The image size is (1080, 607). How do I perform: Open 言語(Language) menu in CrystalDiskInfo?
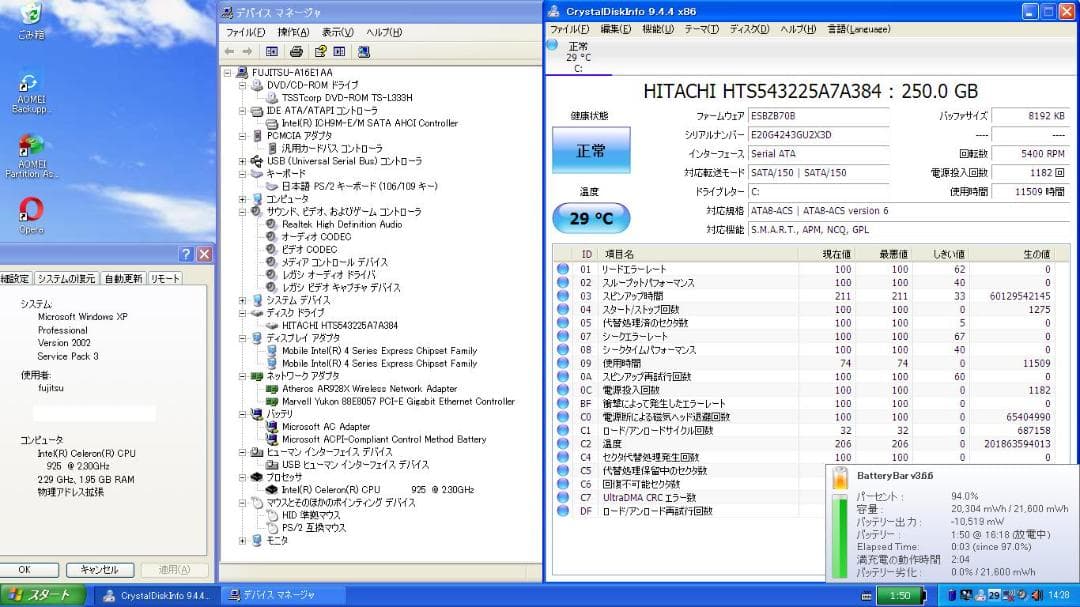point(858,29)
